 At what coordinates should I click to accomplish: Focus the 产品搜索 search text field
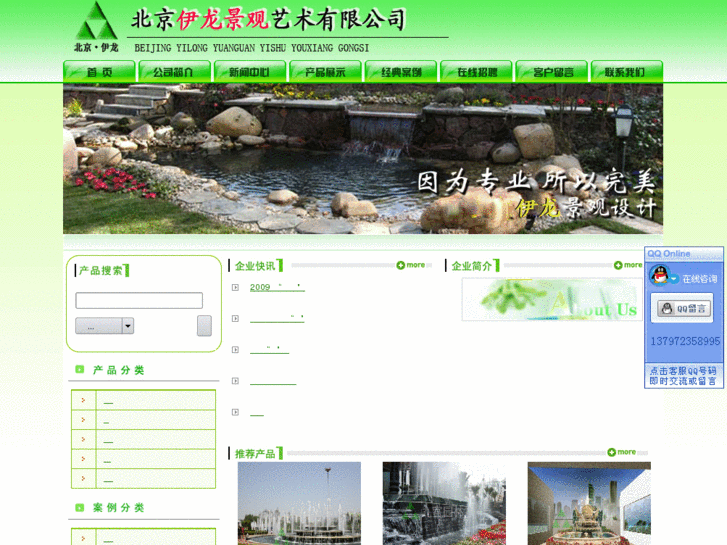click(x=139, y=301)
